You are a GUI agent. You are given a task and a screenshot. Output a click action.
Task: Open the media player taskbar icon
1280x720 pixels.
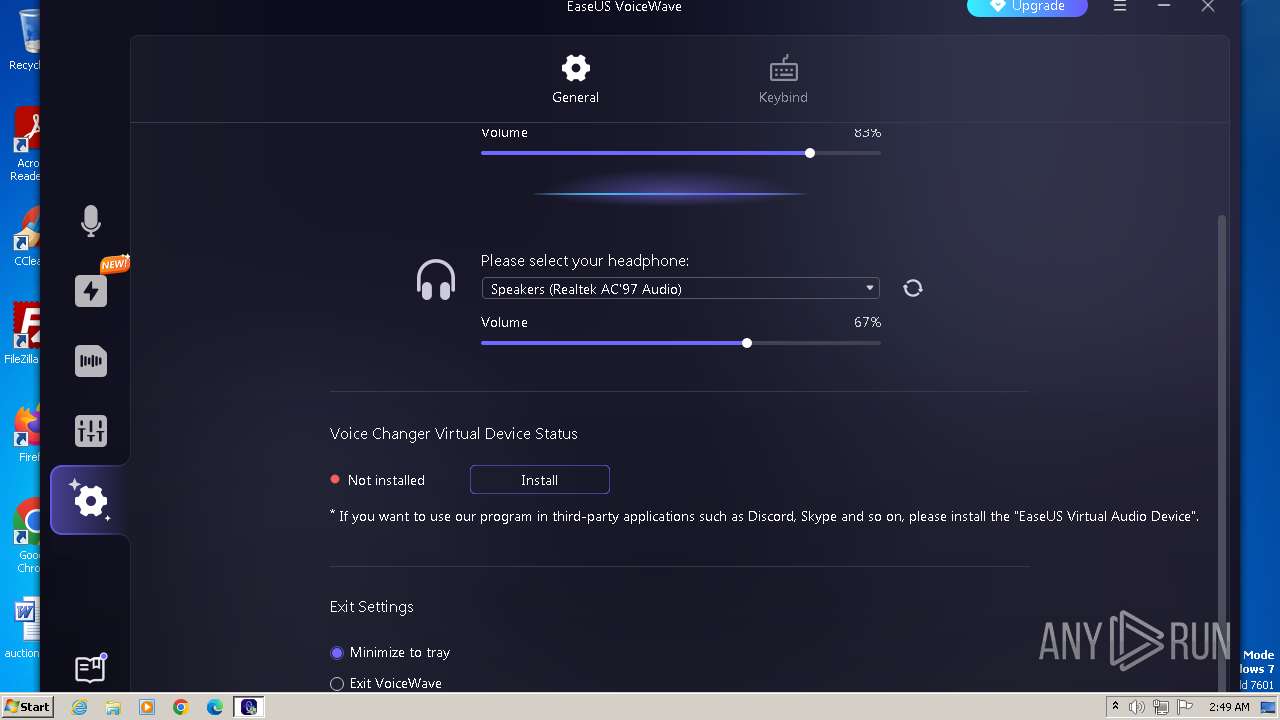pyautogui.click(x=147, y=707)
